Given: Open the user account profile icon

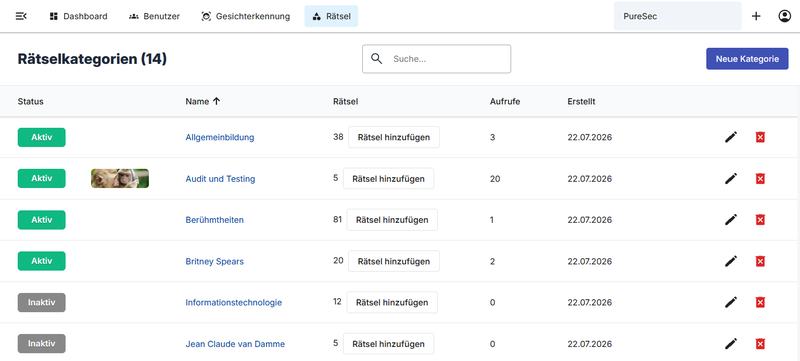Looking at the screenshot, I should tap(784, 16).
